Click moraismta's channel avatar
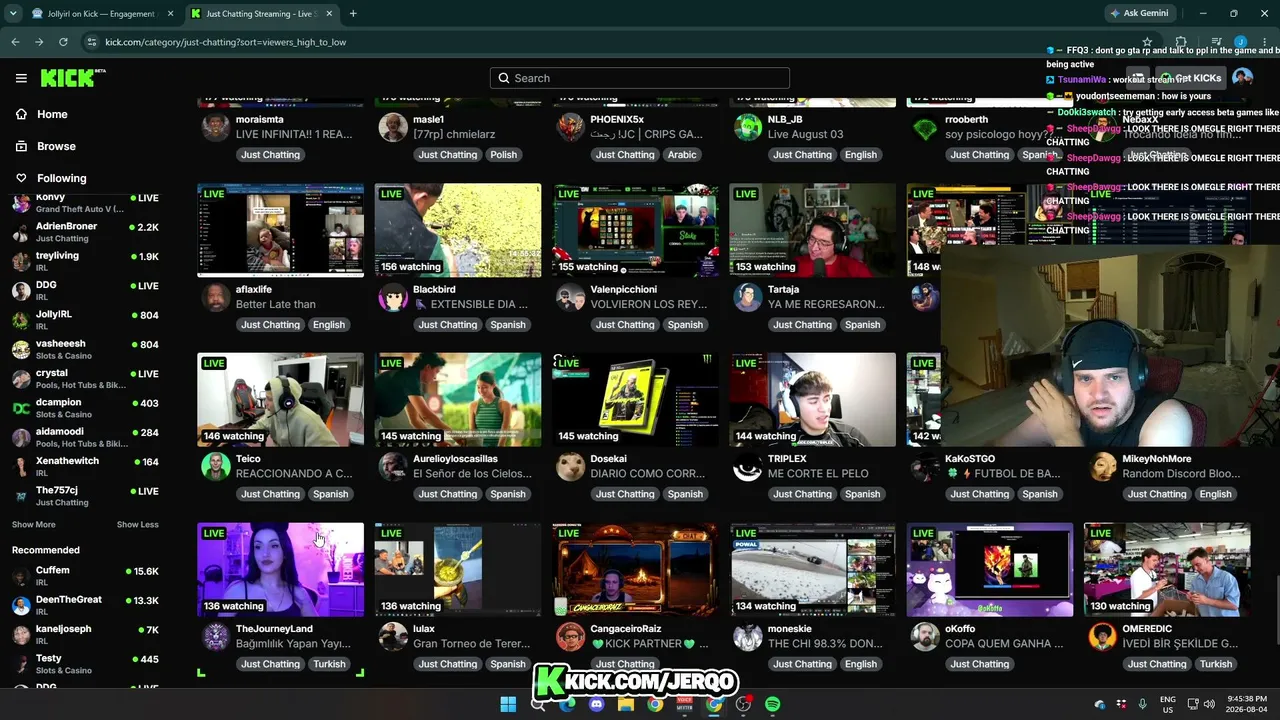Screen dimensions: 1280x720 [x=216, y=128]
